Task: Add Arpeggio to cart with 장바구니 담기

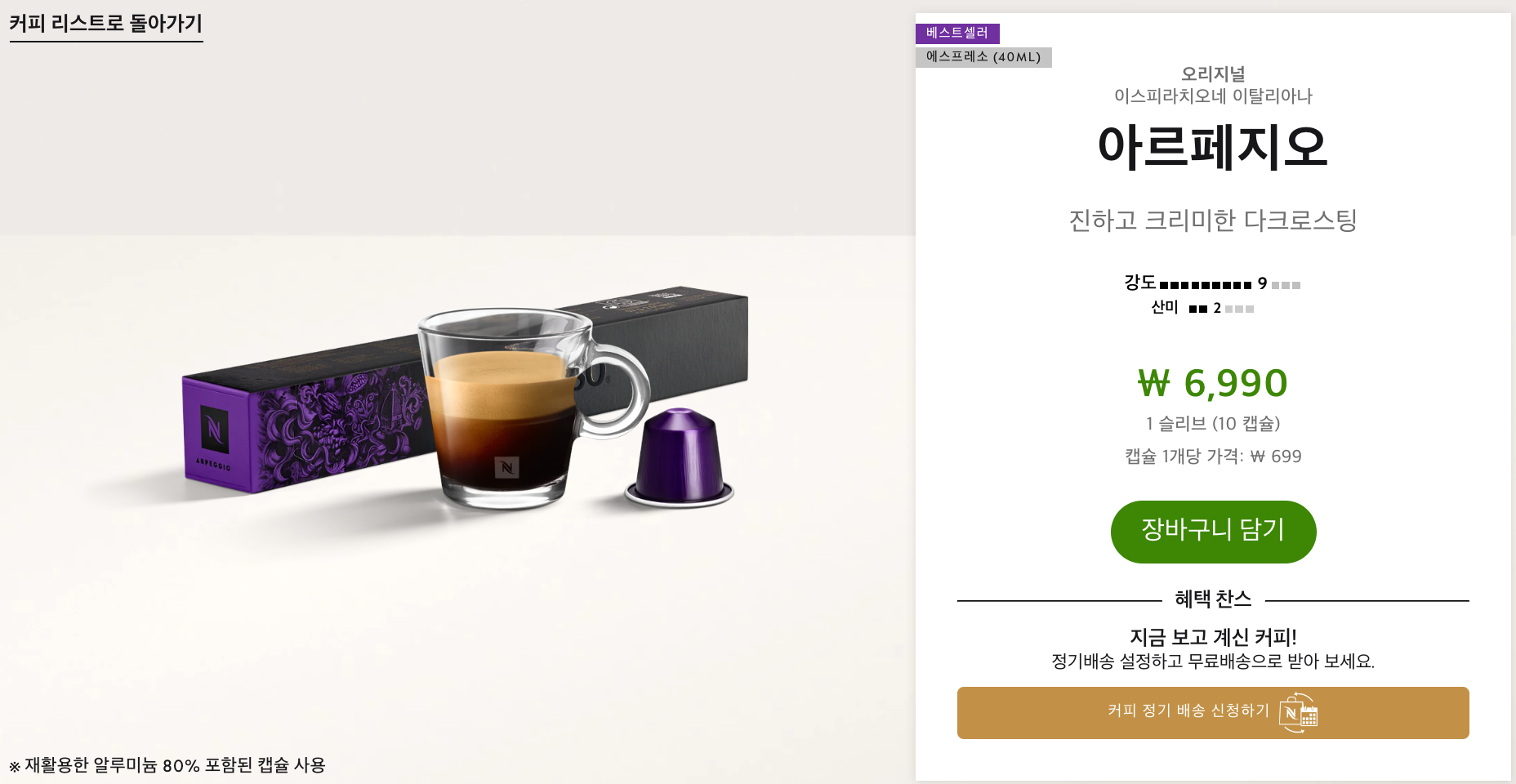Action: [1213, 532]
